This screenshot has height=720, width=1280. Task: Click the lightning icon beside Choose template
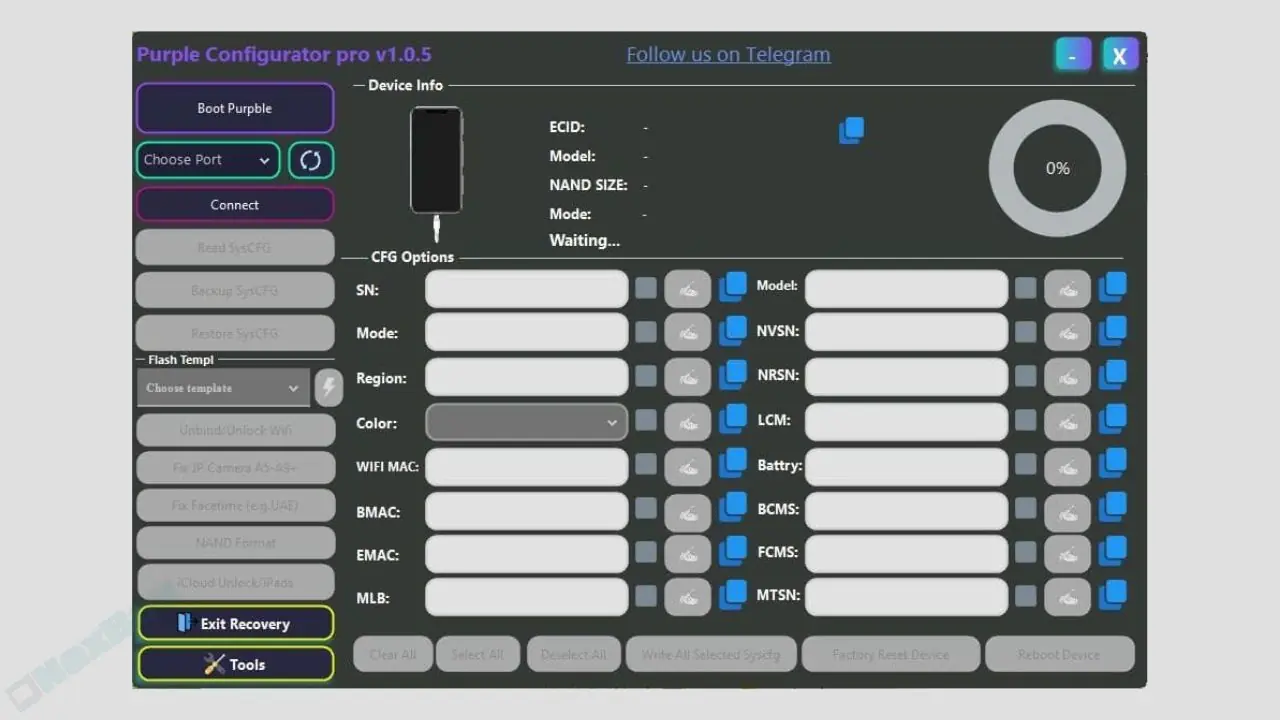[329, 387]
